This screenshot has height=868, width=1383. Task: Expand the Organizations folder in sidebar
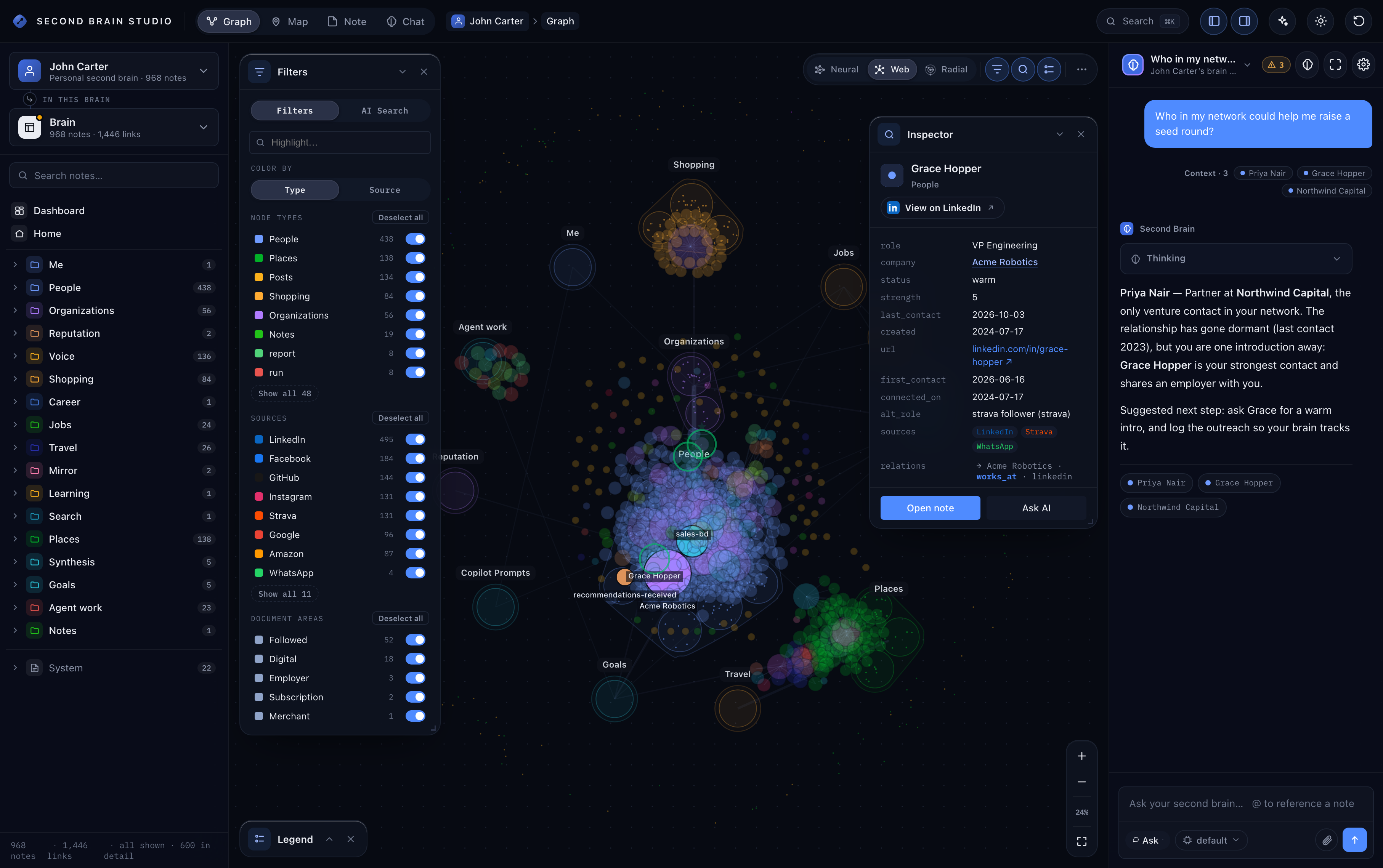pyautogui.click(x=15, y=311)
